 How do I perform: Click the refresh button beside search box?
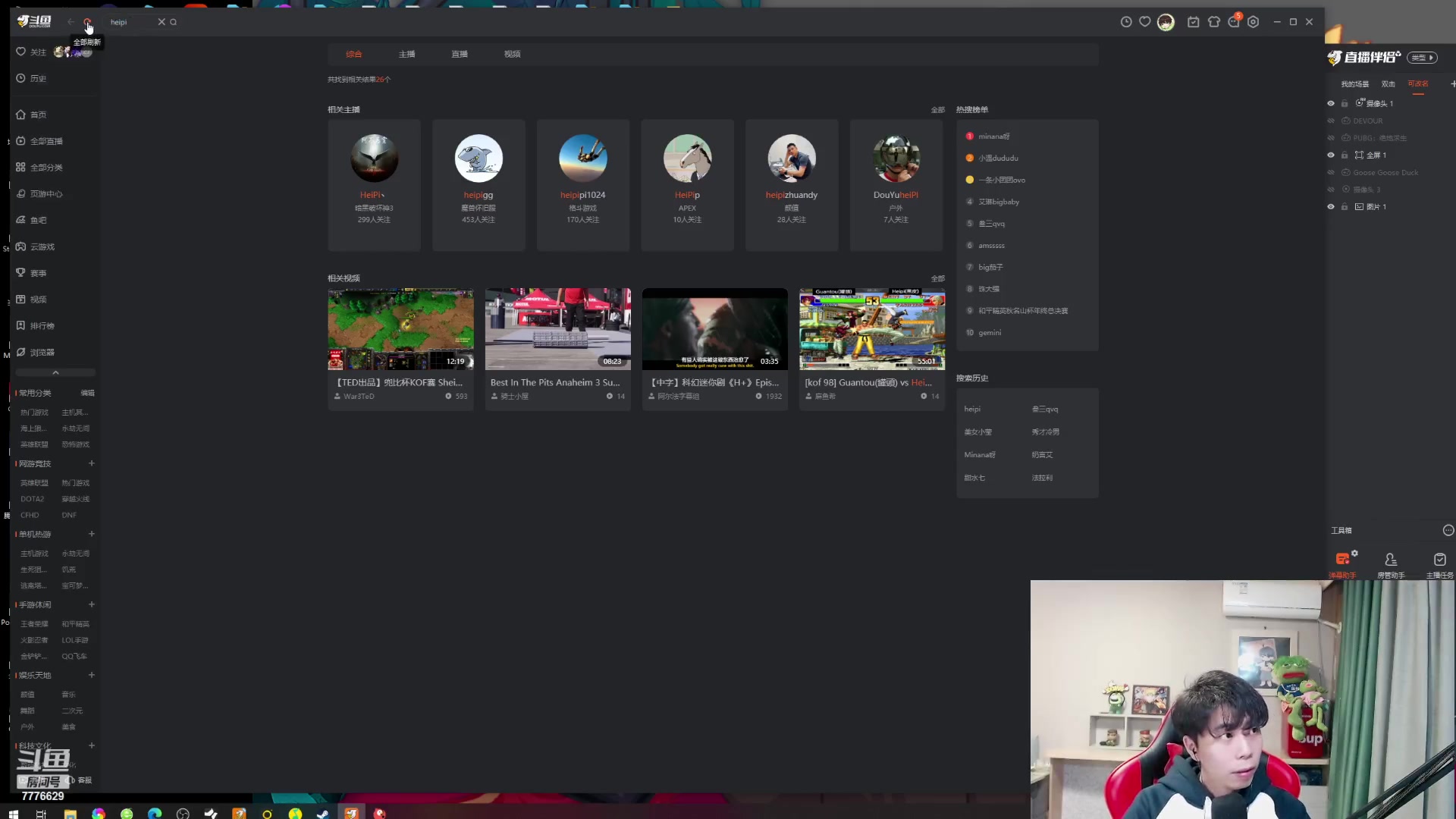[x=87, y=22]
